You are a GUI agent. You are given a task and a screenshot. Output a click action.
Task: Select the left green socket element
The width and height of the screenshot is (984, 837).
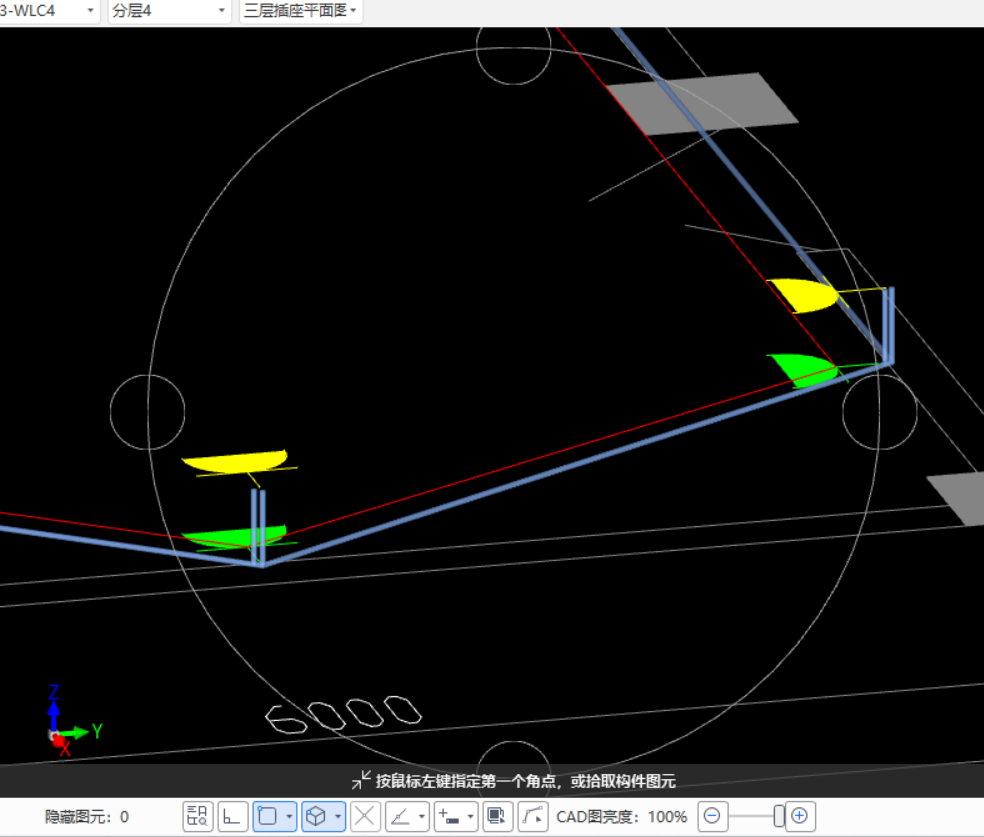coord(233,537)
